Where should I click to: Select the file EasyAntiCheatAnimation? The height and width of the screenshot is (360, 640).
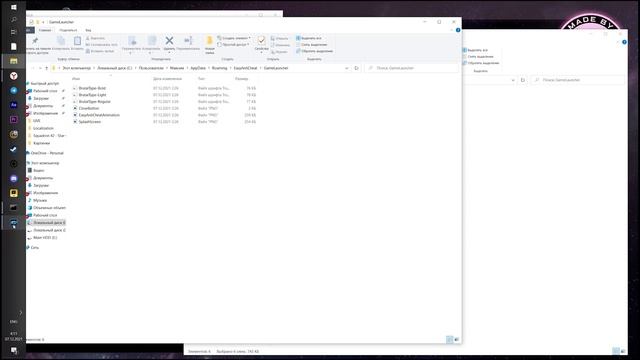click(99, 115)
